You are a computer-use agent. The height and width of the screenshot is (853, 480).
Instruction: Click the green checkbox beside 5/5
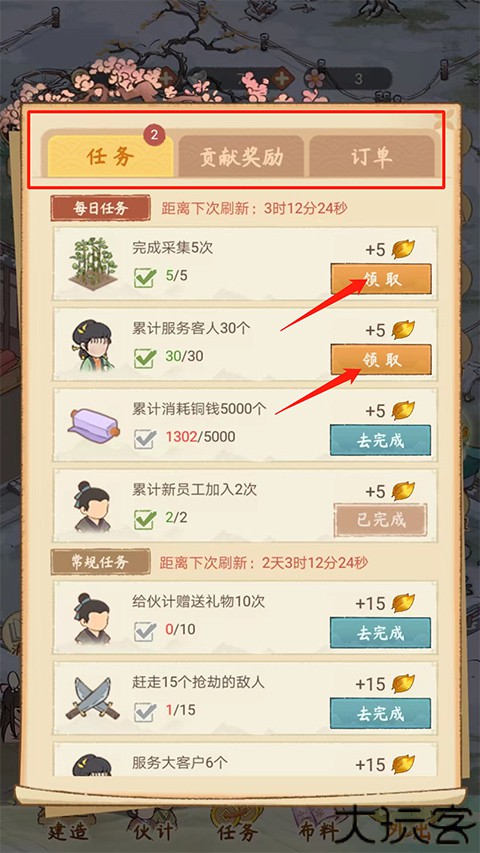(145, 277)
